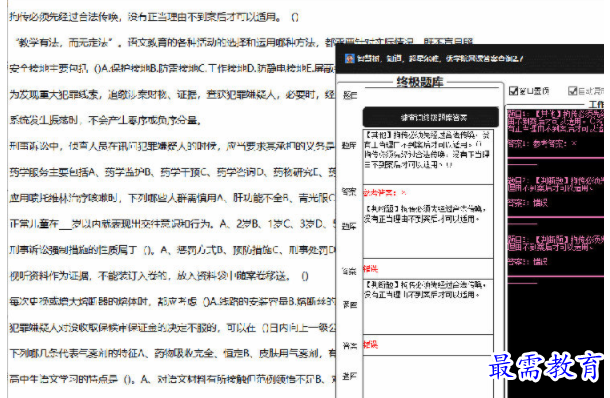The height and width of the screenshot is (398, 610).
Task: Click the avatar icon in the dark title bar
Action: (349, 58)
